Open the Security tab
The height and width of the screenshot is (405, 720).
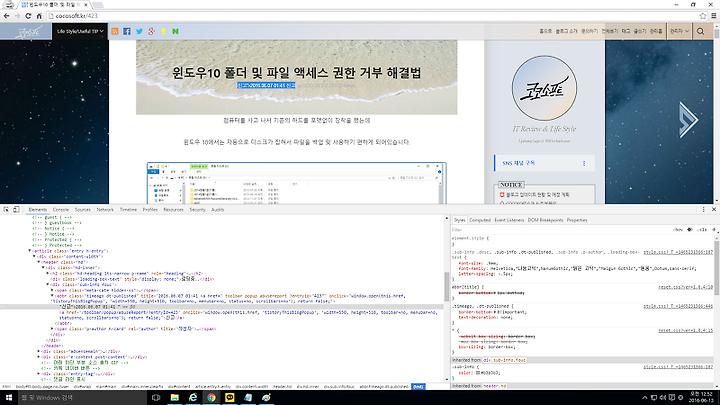[197, 209]
